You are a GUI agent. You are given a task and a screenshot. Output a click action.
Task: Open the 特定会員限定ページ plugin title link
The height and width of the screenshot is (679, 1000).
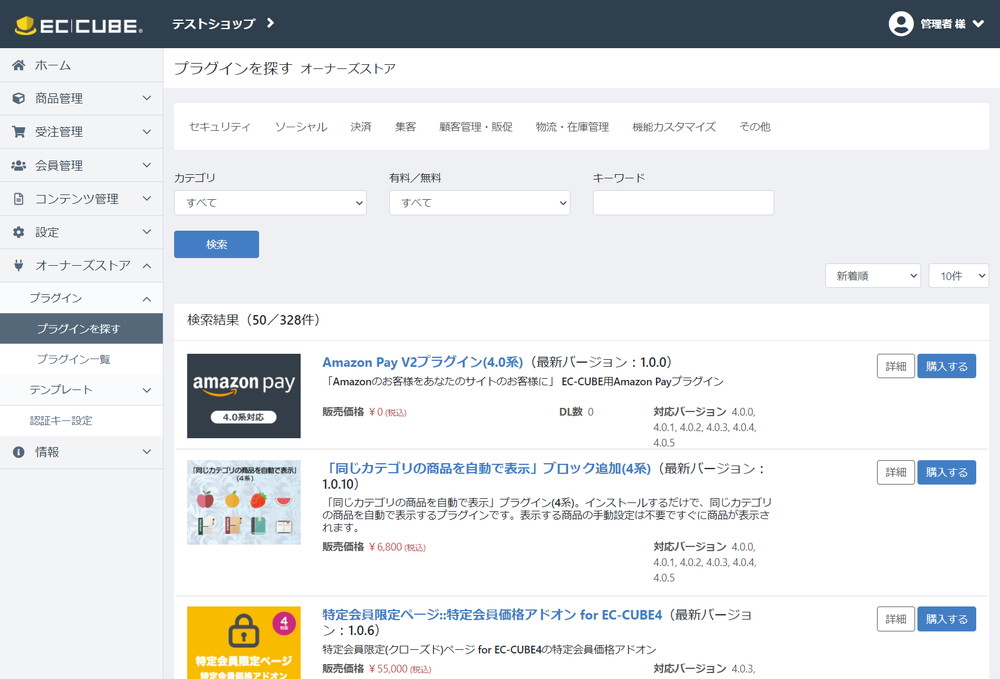[x=492, y=615]
